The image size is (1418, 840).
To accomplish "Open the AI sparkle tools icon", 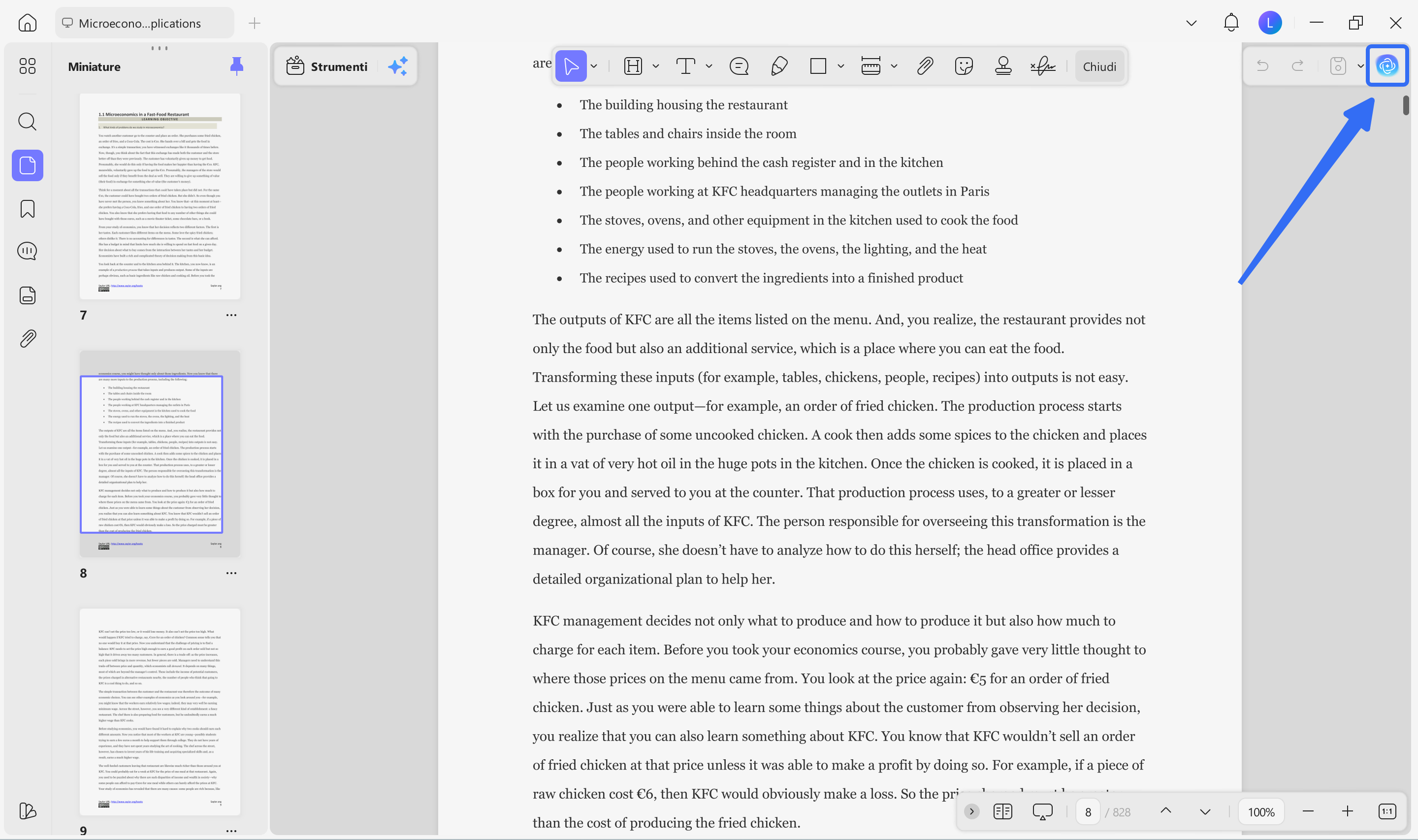I will [x=398, y=66].
